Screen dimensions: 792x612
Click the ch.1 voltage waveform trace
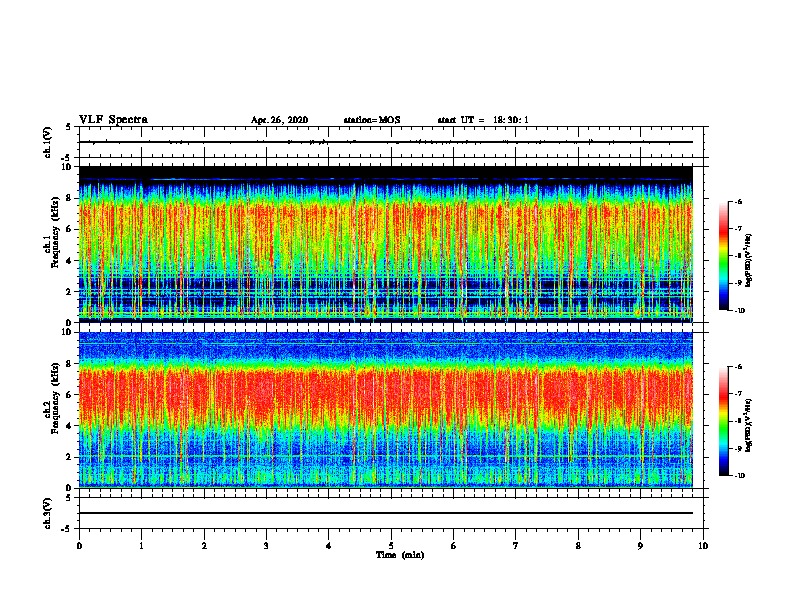point(386,142)
